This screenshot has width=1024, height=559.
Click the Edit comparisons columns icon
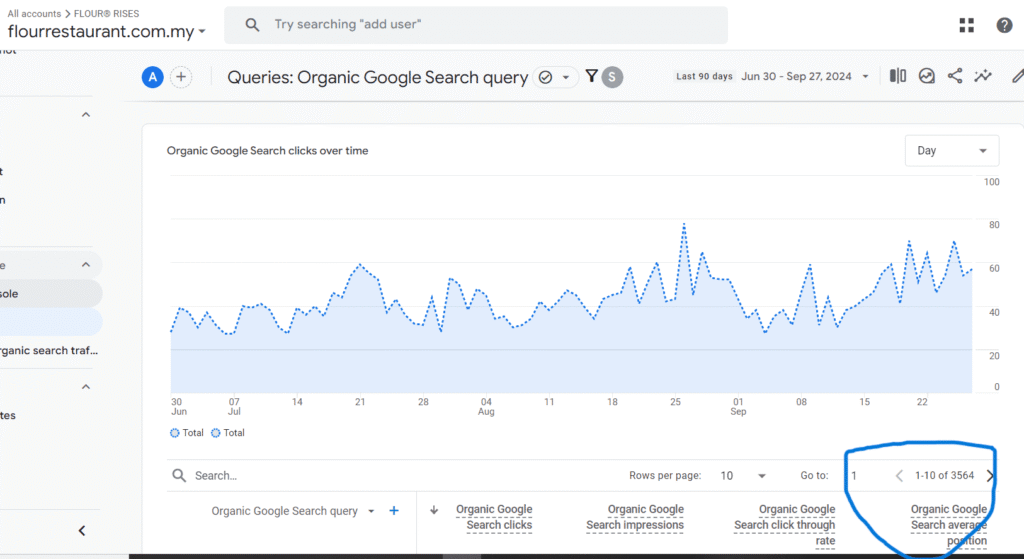(898, 76)
